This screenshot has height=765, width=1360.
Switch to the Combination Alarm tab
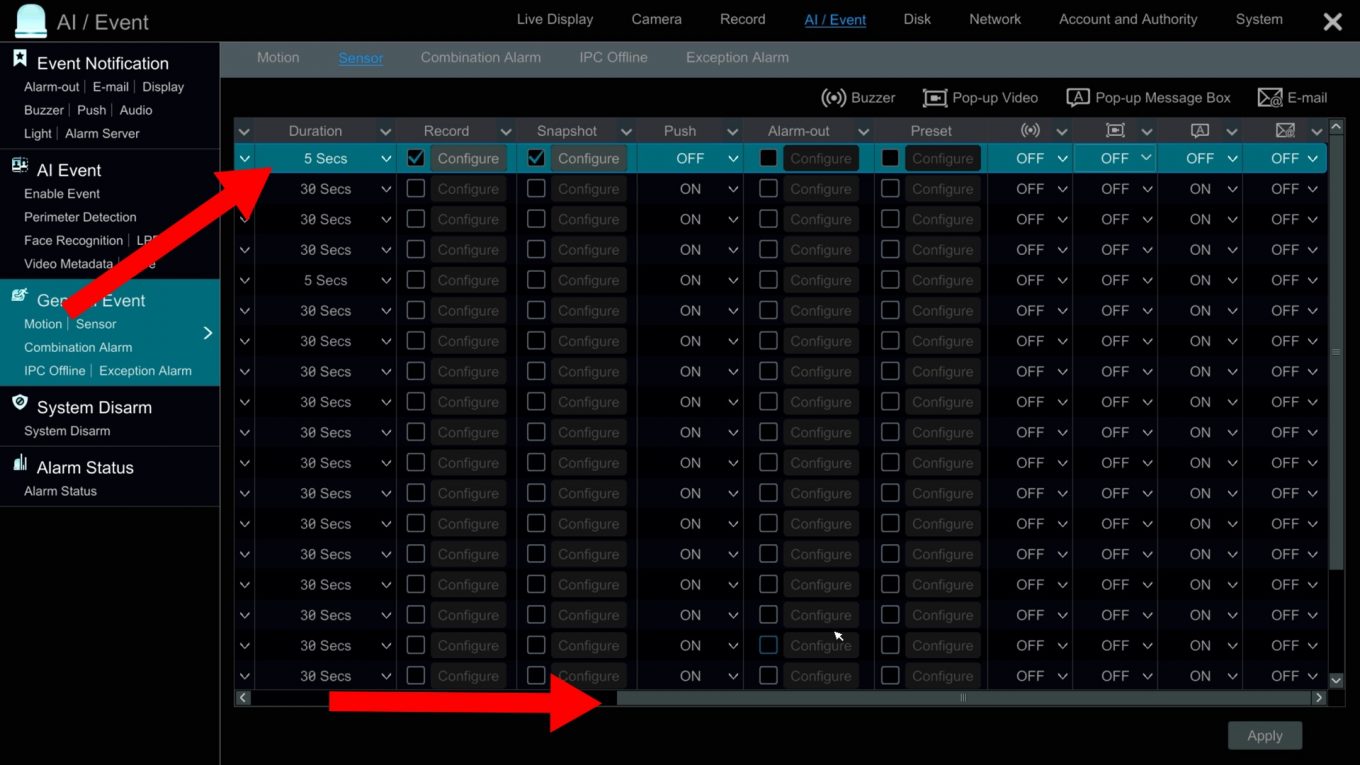480,58
